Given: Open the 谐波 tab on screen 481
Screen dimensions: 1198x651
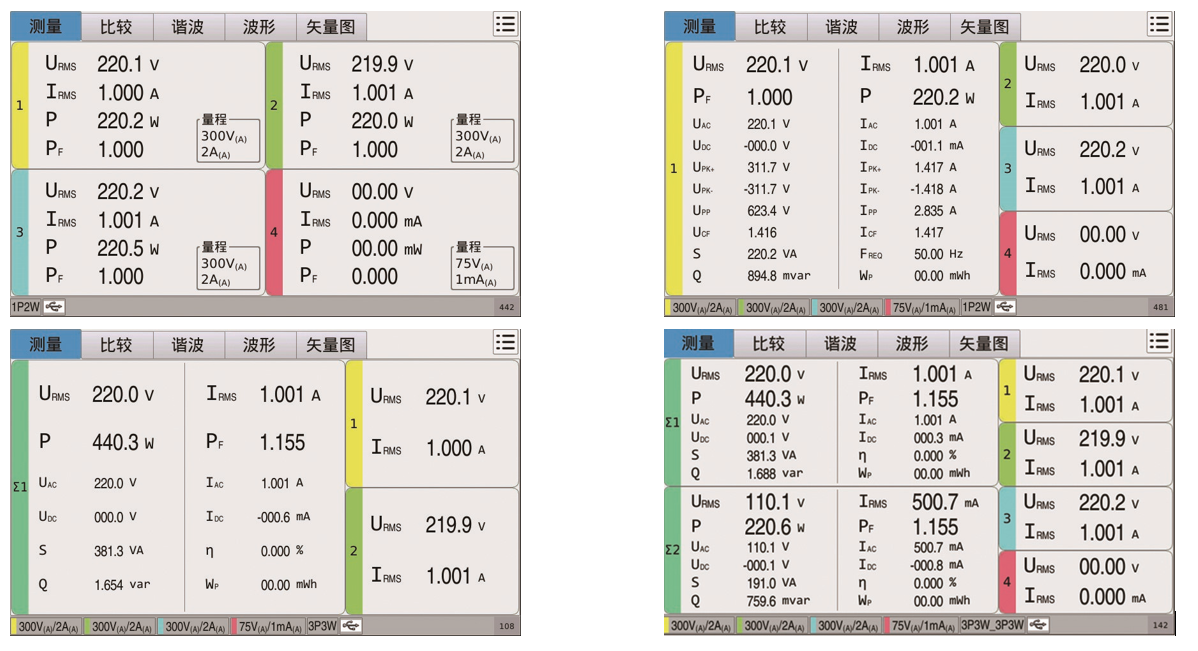Looking at the screenshot, I should [x=842, y=27].
